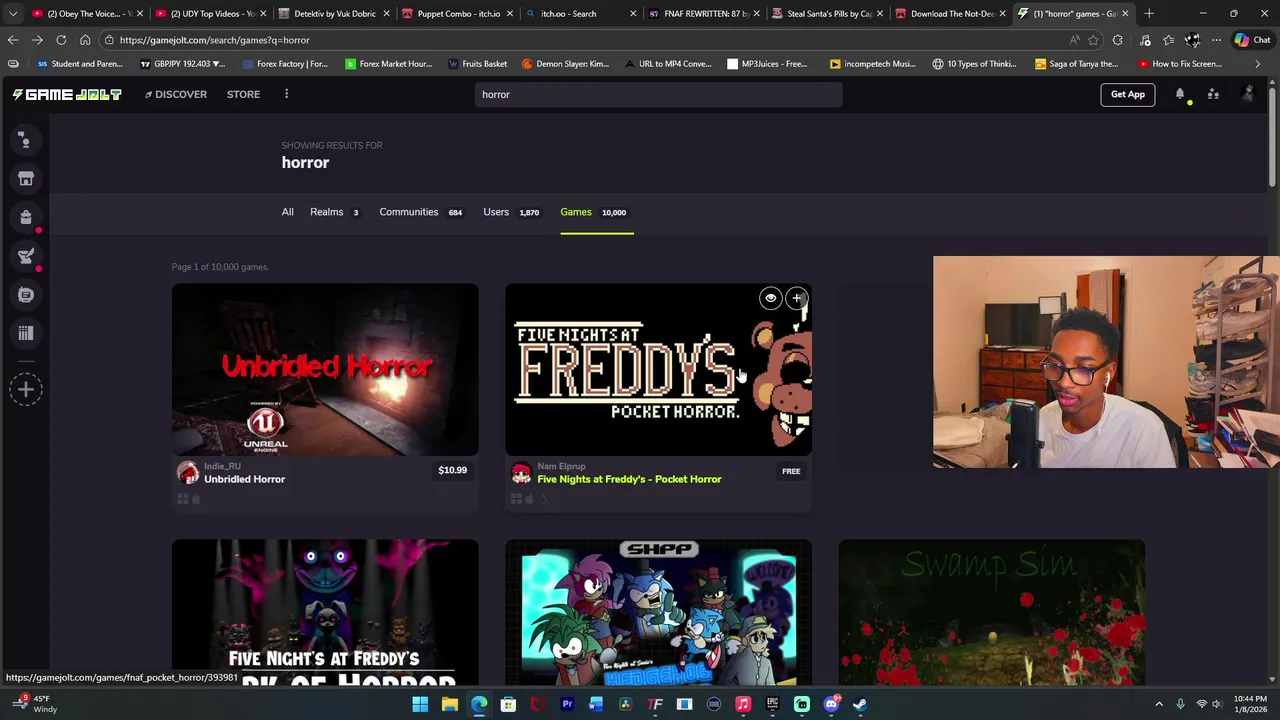Open the Copilot Chat button
Screen dimensions: 1280x720
coord(1252,40)
